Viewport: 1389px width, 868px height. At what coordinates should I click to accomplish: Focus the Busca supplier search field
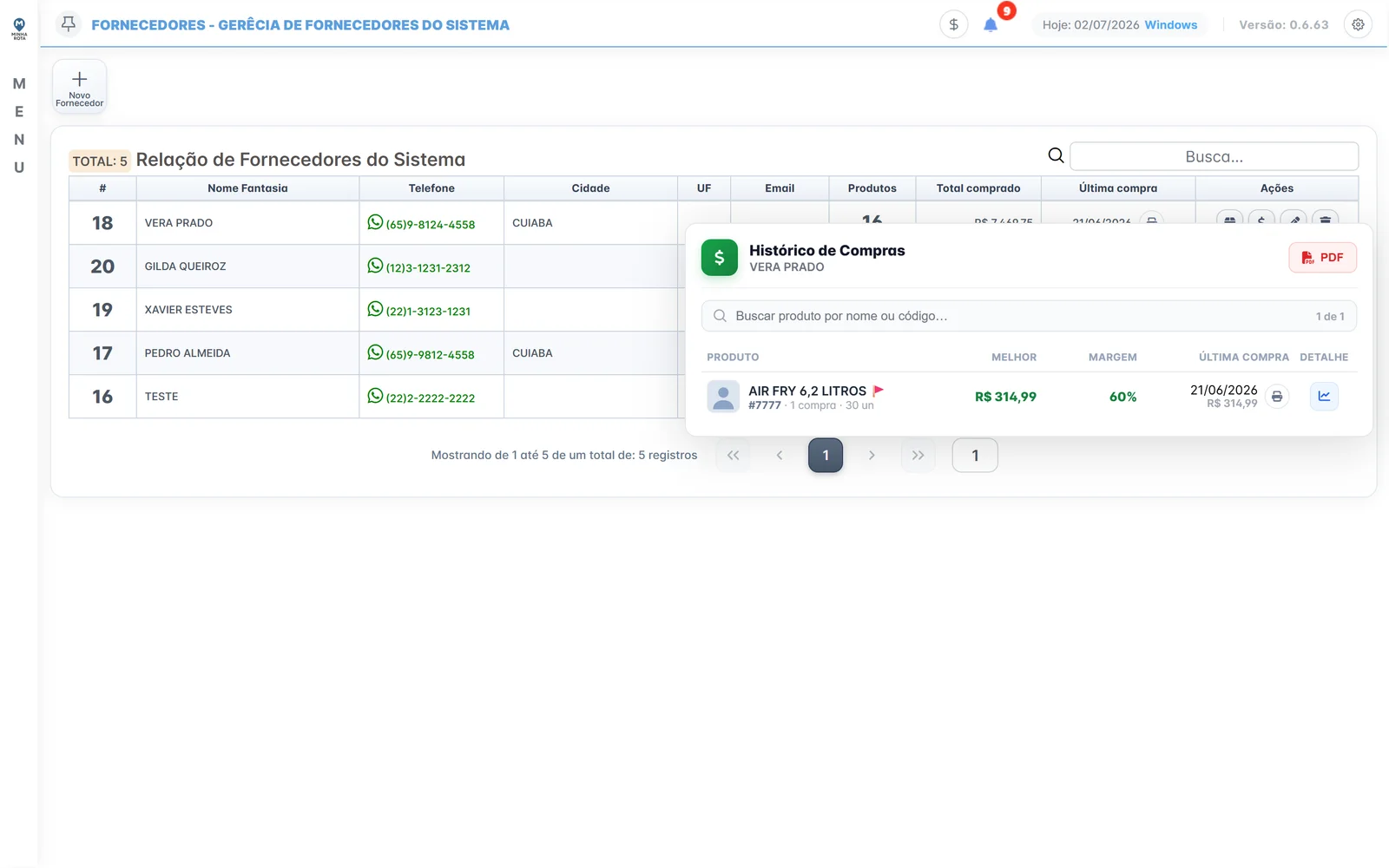[1214, 156]
